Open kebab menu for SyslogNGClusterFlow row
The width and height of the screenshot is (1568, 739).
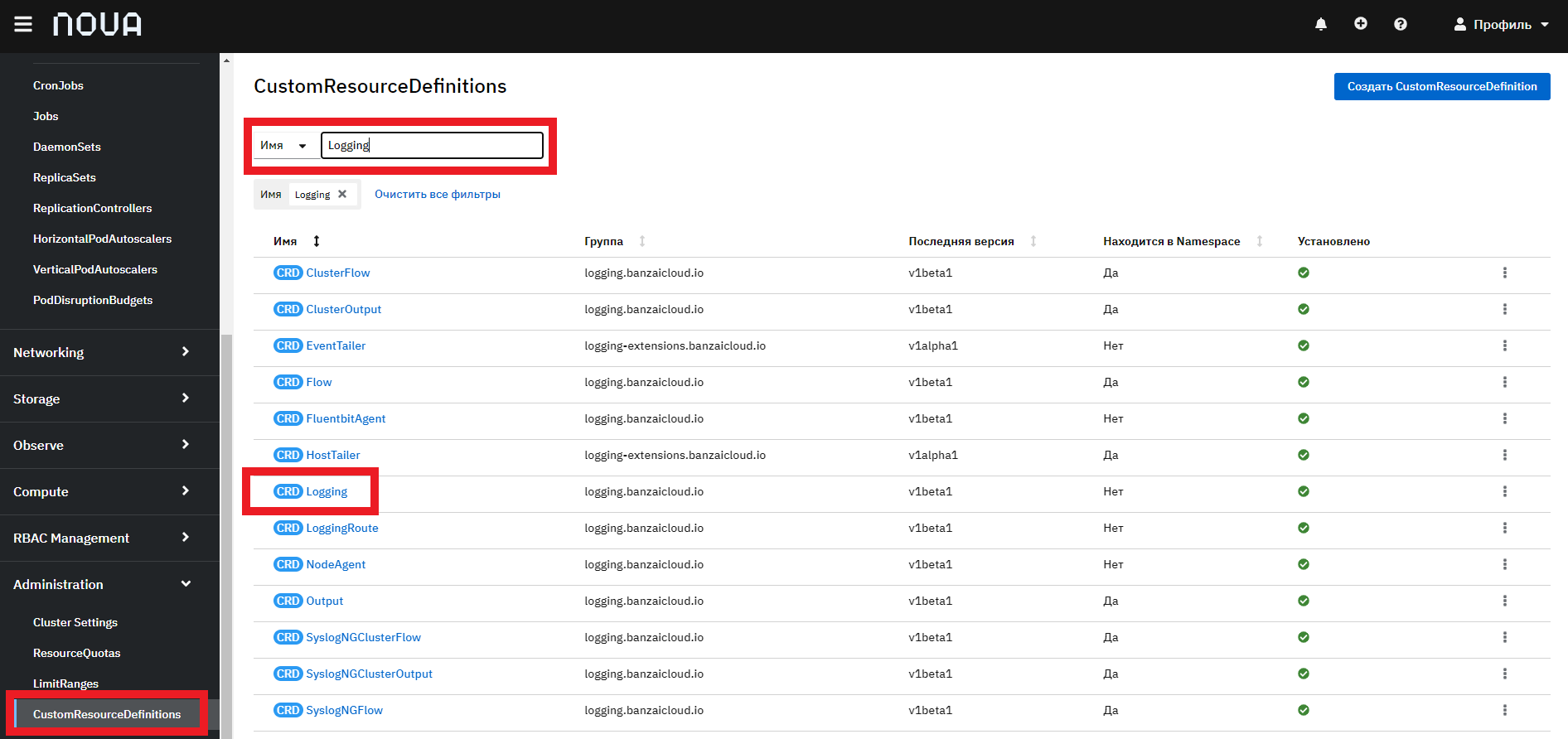(1505, 637)
